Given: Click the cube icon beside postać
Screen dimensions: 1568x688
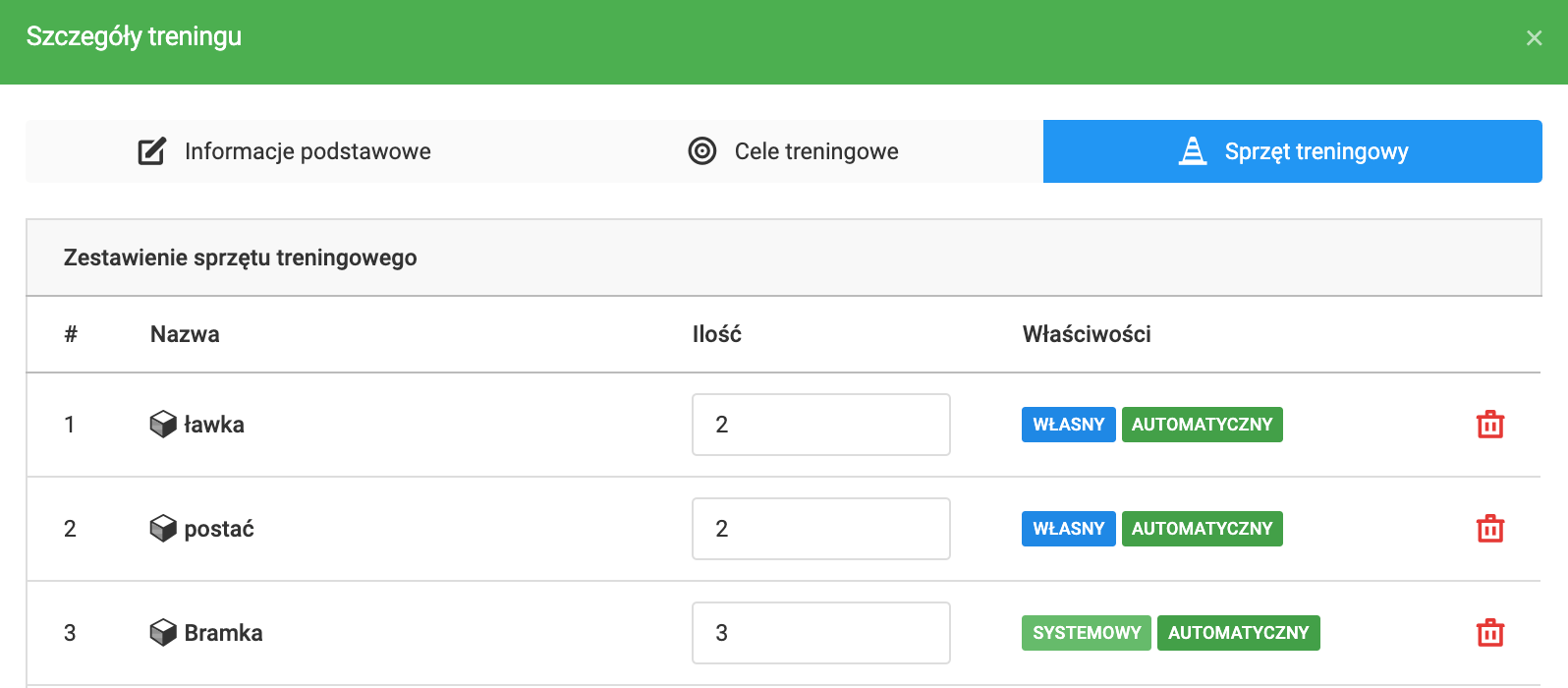Looking at the screenshot, I should [x=163, y=529].
